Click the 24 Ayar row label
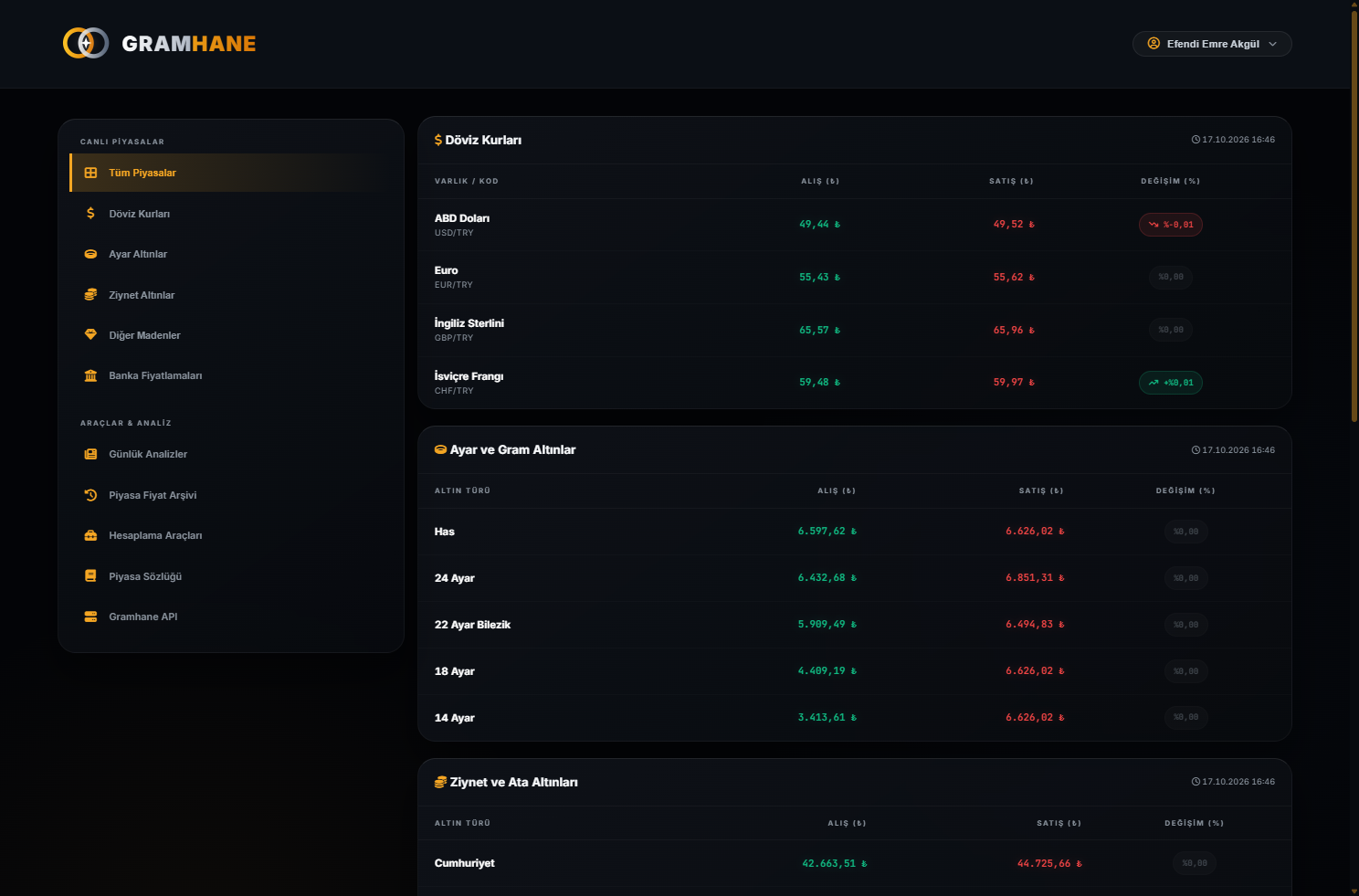 click(x=455, y=578)
